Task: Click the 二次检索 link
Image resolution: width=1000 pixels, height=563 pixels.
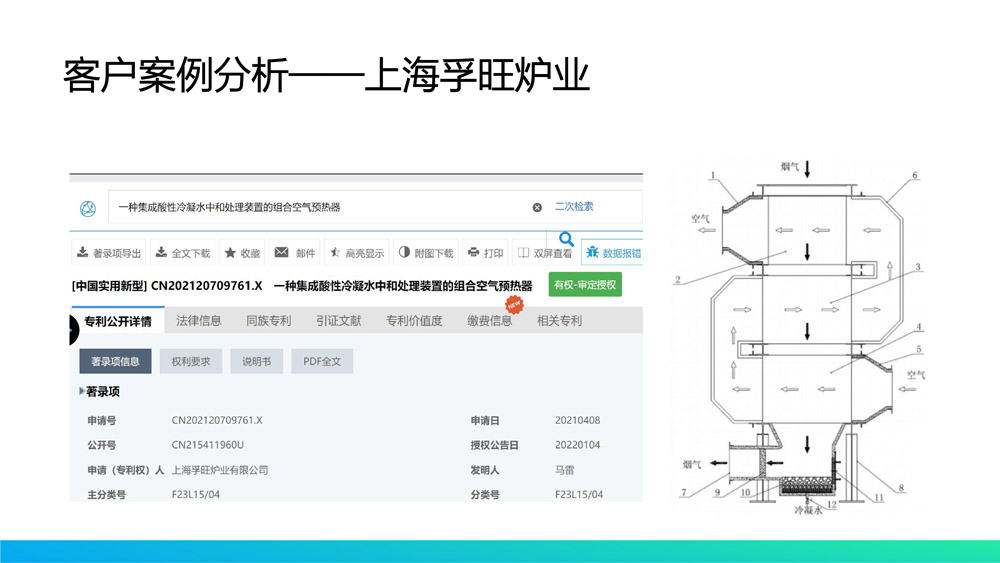Action: point(574,206)
